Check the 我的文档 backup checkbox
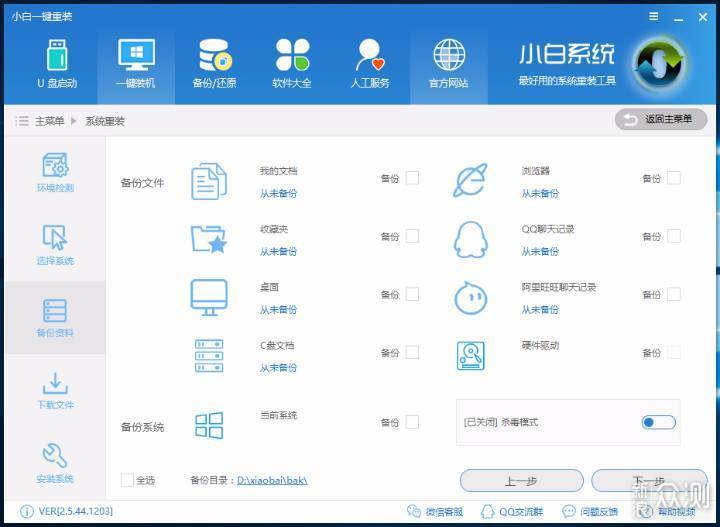Viewport: 720px width, 527px height. coord(412,178)
